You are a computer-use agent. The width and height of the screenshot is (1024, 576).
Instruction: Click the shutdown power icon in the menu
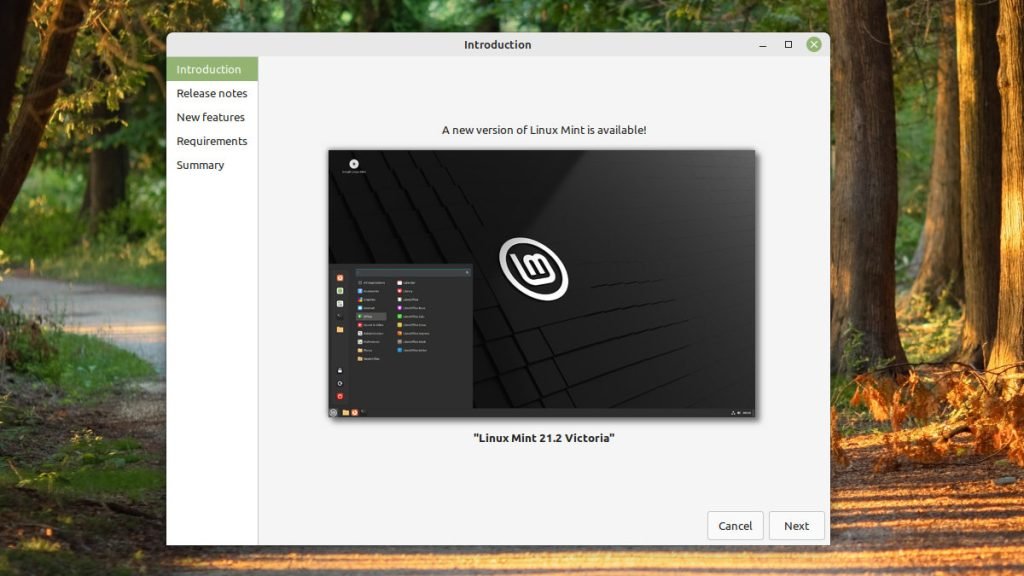(339, 393)
